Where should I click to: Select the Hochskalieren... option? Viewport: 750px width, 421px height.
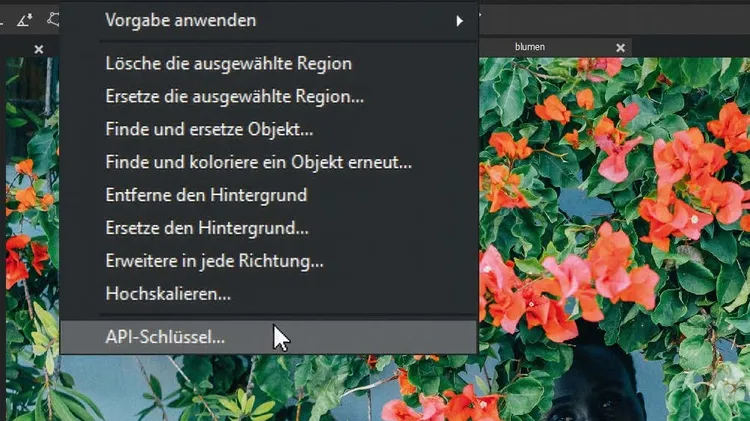pyautogui.click(x=168, y=294)
